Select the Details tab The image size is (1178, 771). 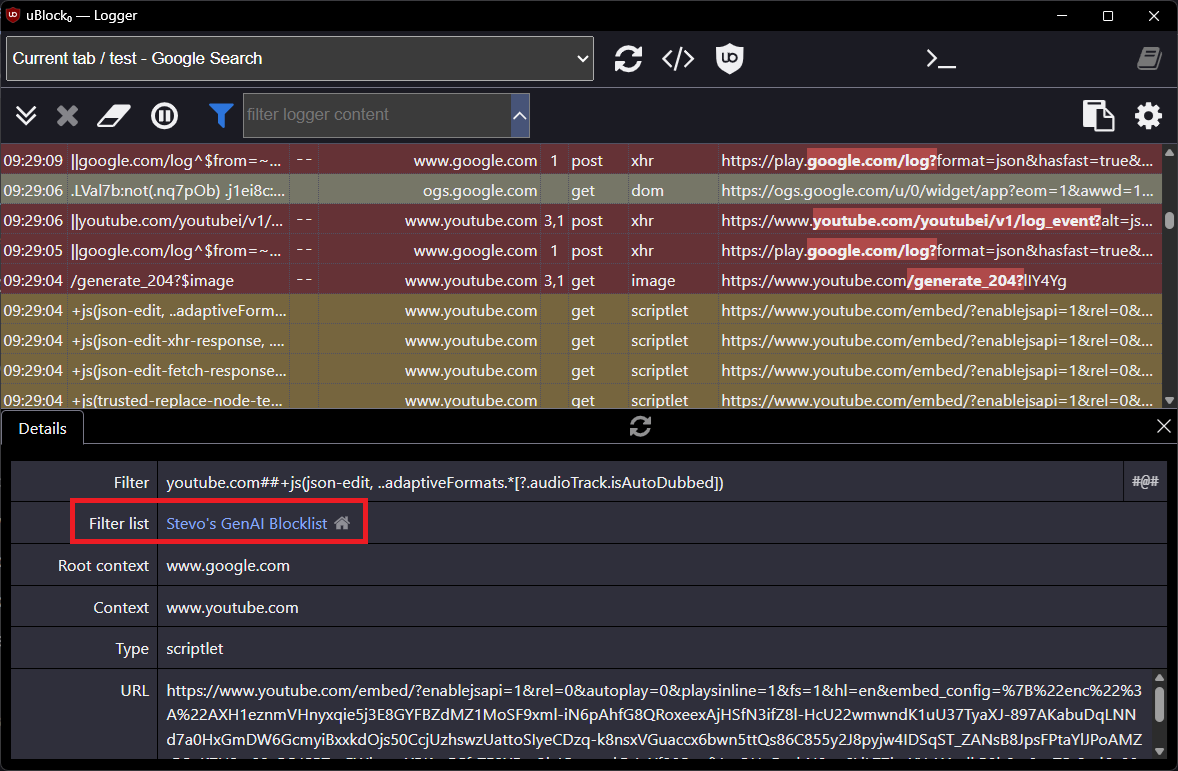(x=43, y=428)
